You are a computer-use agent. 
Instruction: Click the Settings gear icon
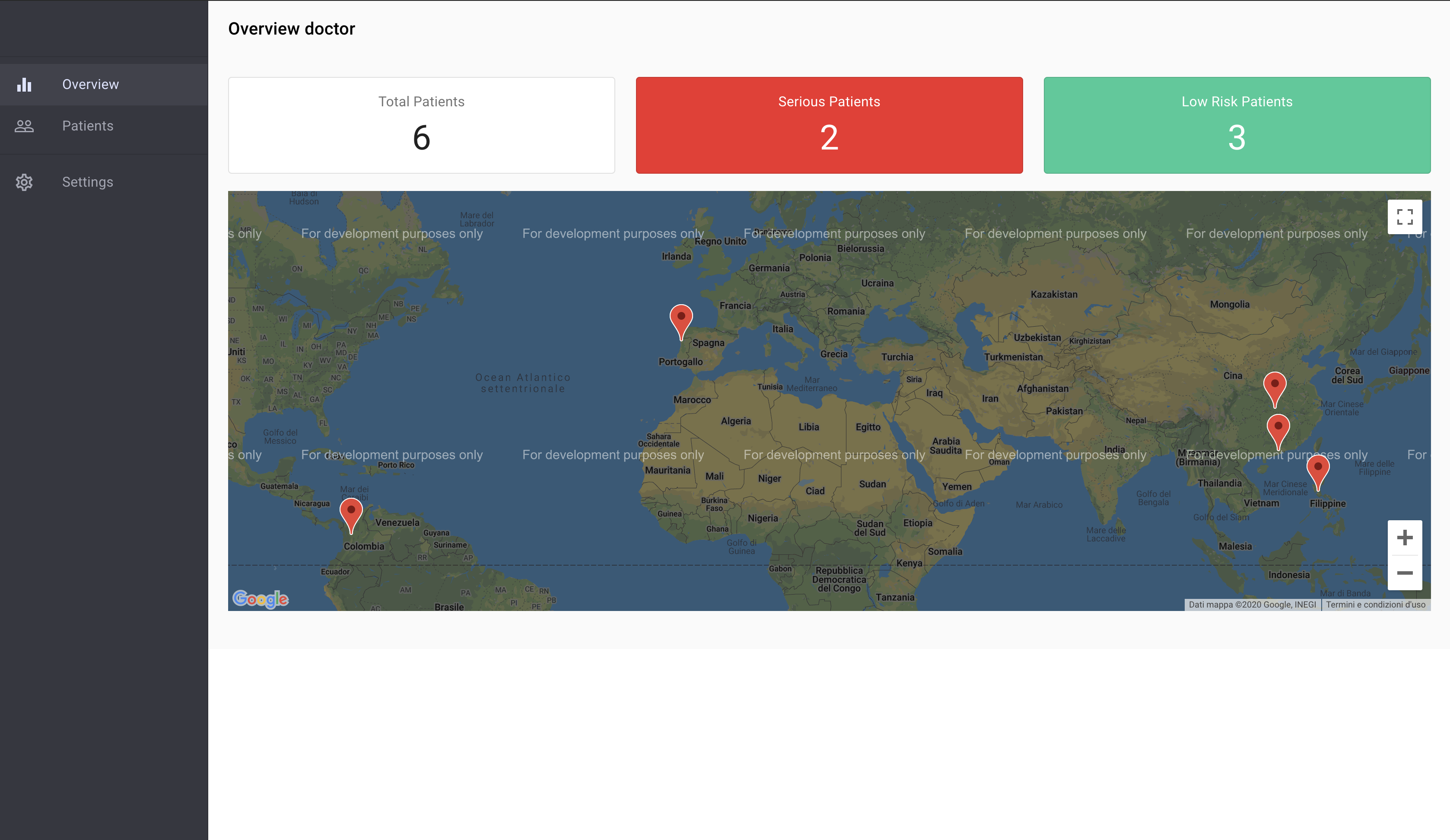(x=24, y=182)
